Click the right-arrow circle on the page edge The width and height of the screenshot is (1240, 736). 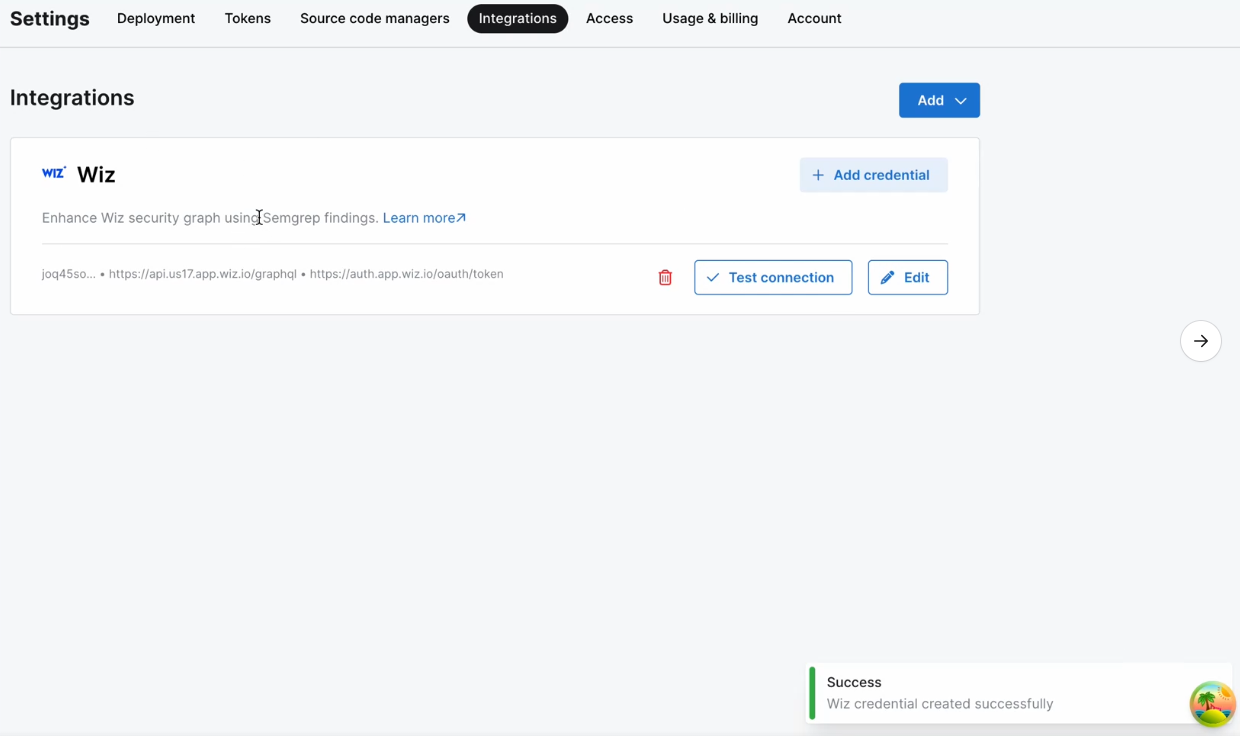point(1200,341)
